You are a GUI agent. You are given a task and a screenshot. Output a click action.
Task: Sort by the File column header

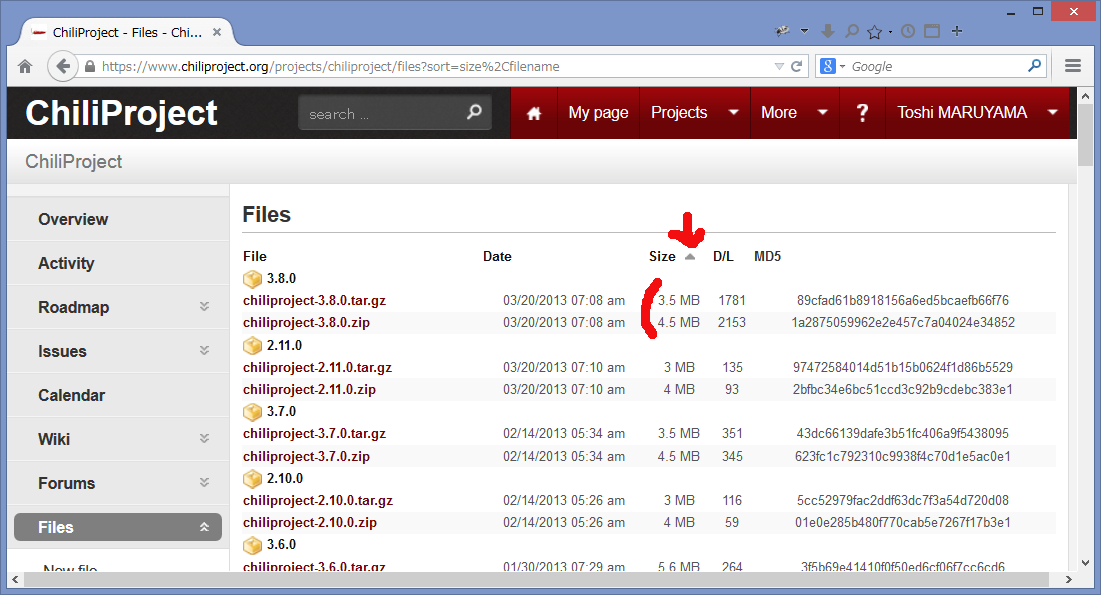coord(255,256)
